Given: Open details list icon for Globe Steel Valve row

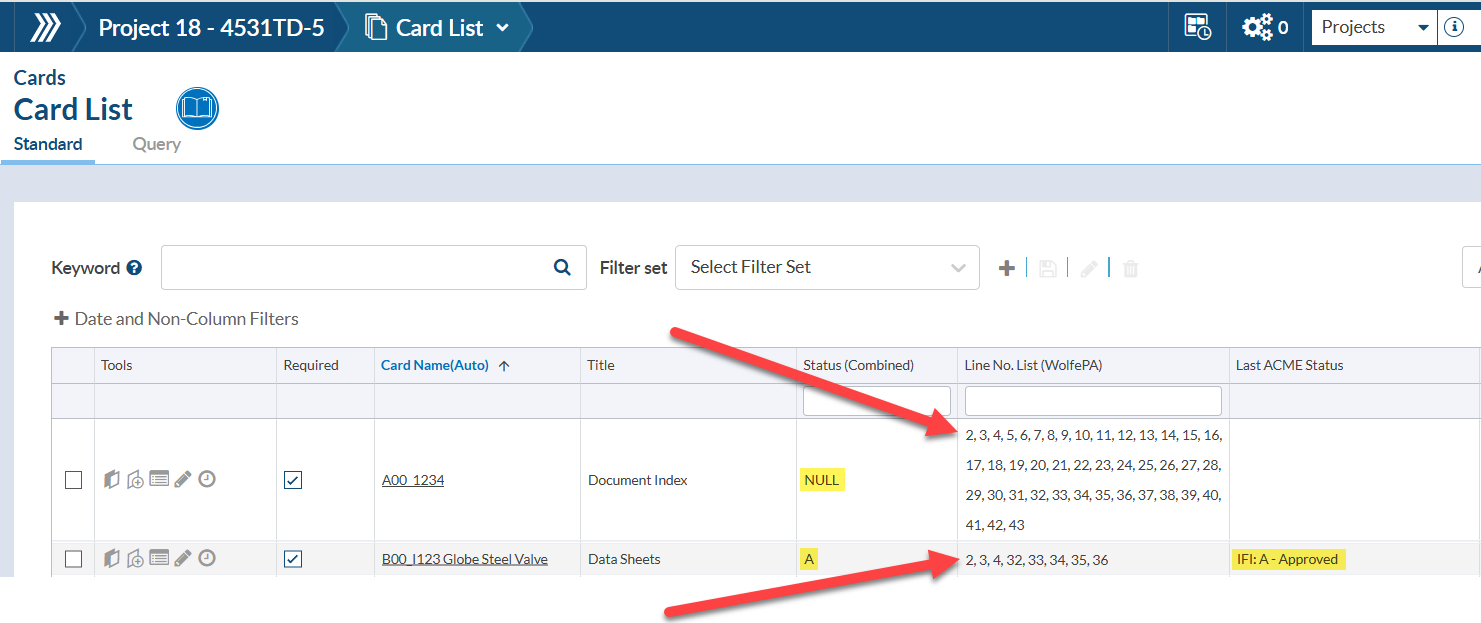Looking at the screenshot, I should (x=159, y=558).
